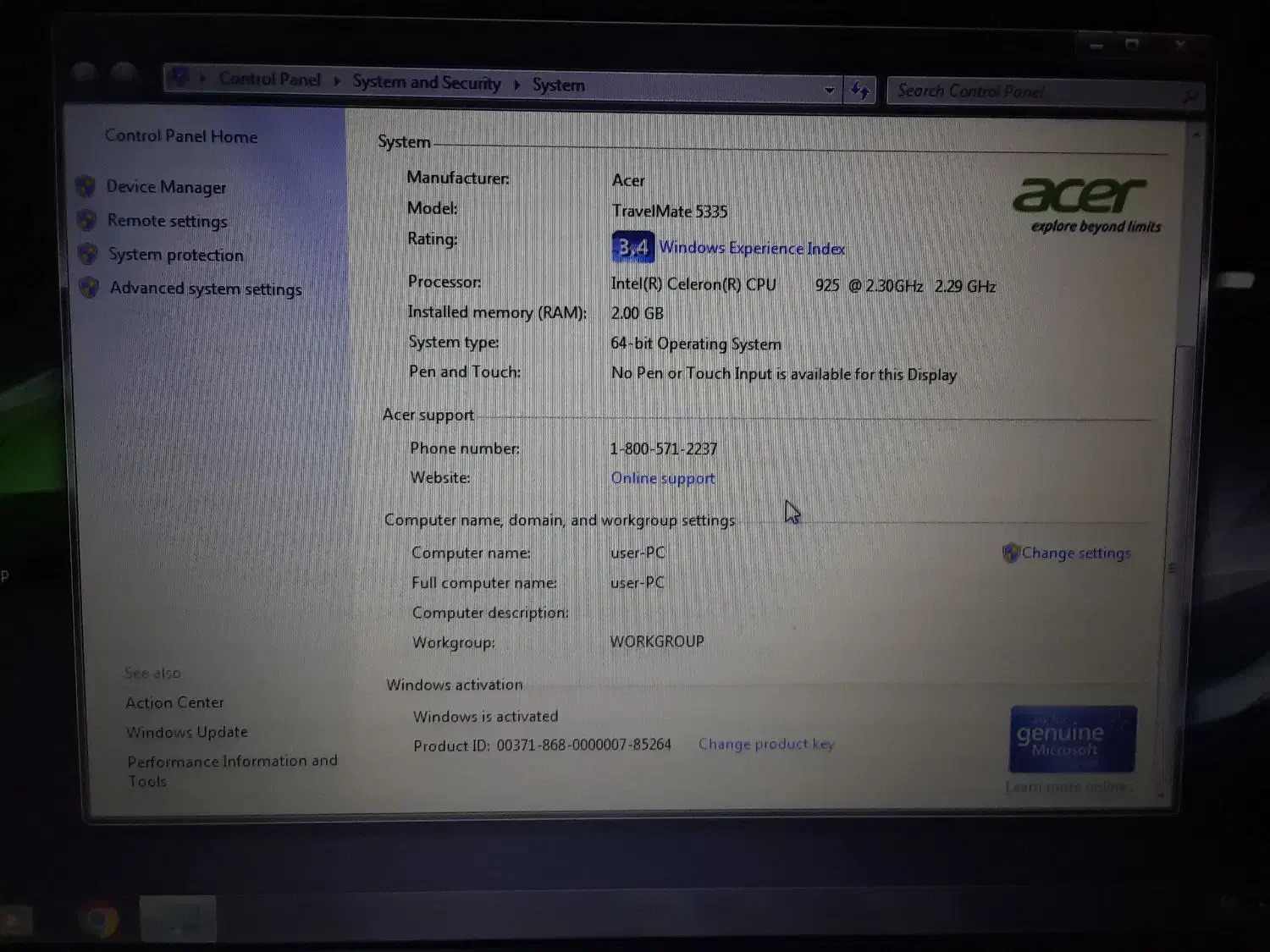Image resolution: width=1270 pixels, height=952 pixels.
Task: Go to System and Security breadcrumb
Action: pyautogui.click(x=426, y=82)
